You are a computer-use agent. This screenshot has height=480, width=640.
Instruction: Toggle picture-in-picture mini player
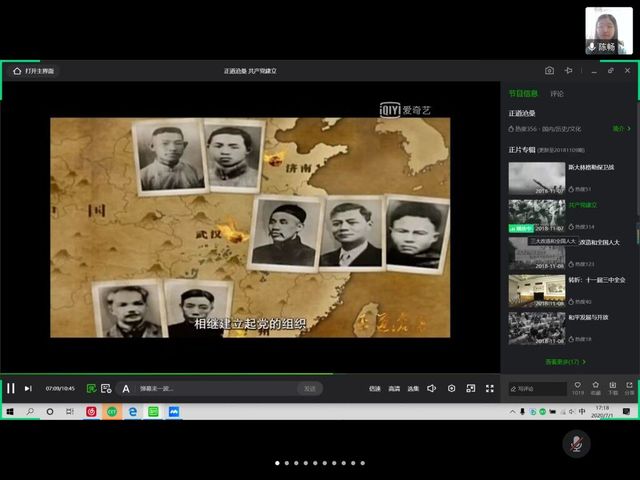point(471,388)
